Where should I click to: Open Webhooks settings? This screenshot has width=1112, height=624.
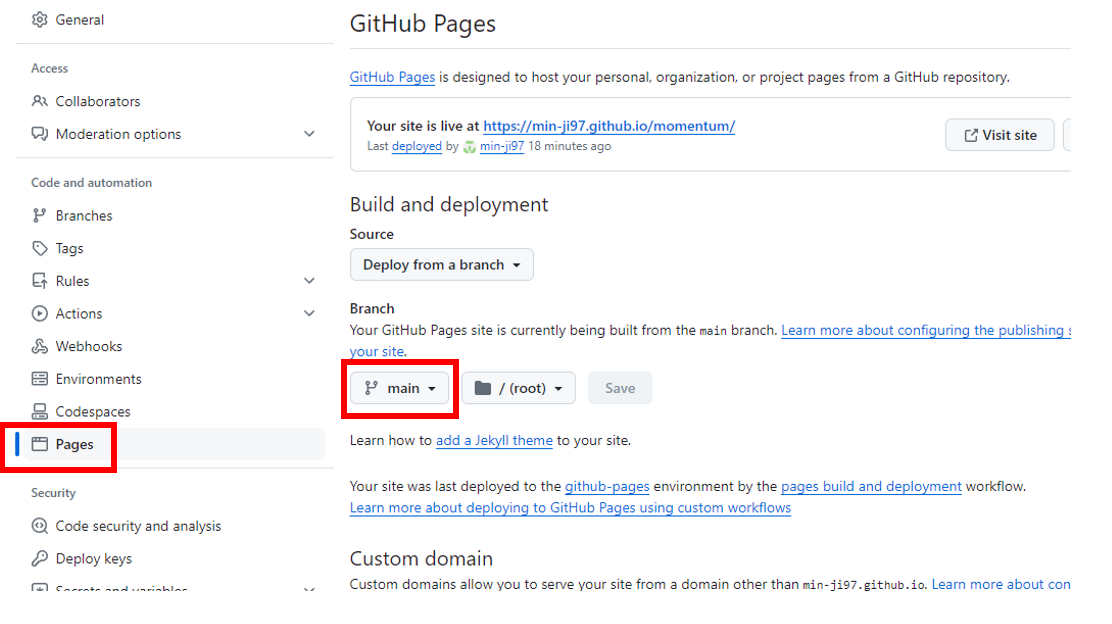tap(89, 346)
